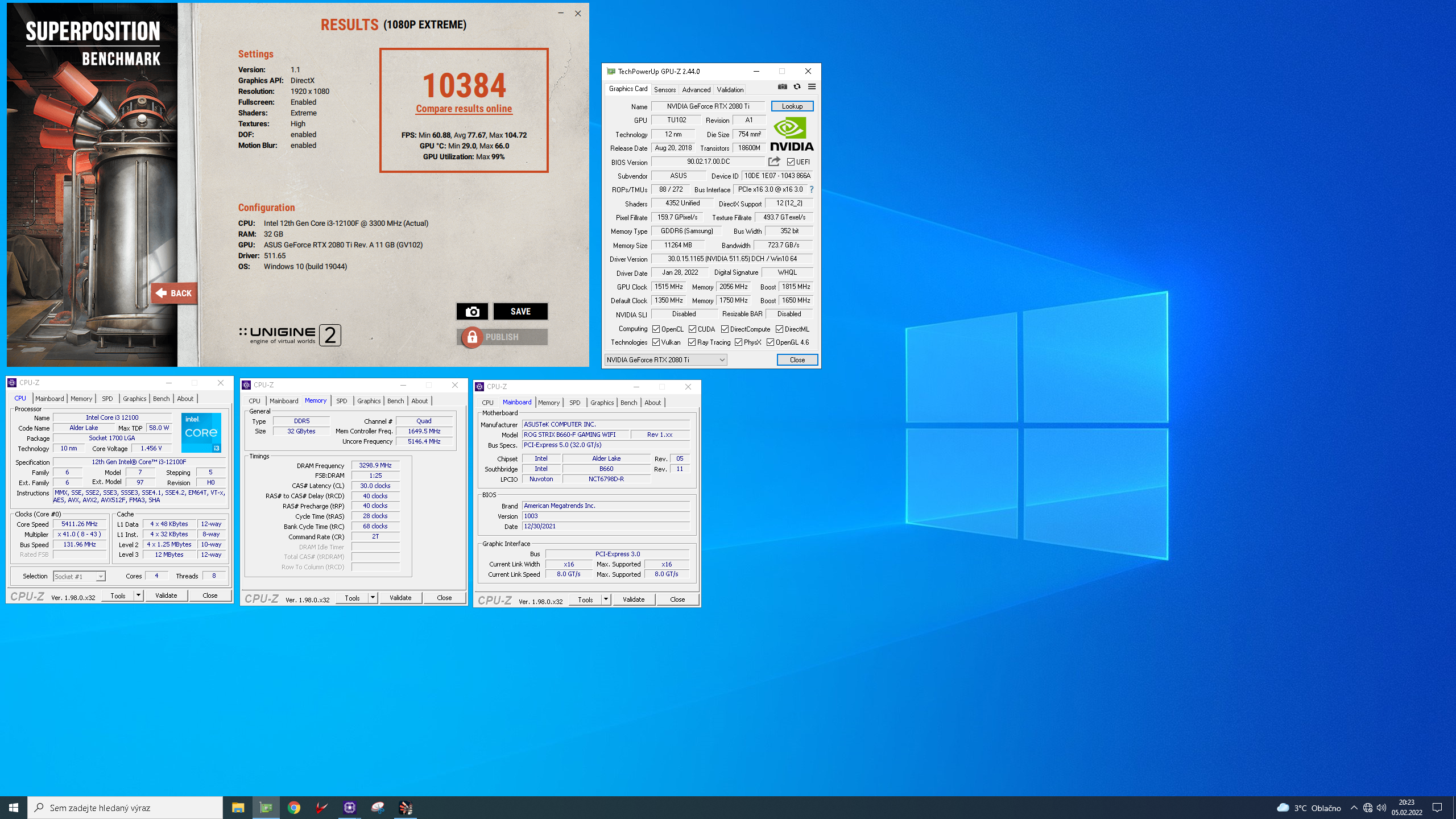
Task: Open Google Chrome from the taskbar
Action: (x=294, y=808)
